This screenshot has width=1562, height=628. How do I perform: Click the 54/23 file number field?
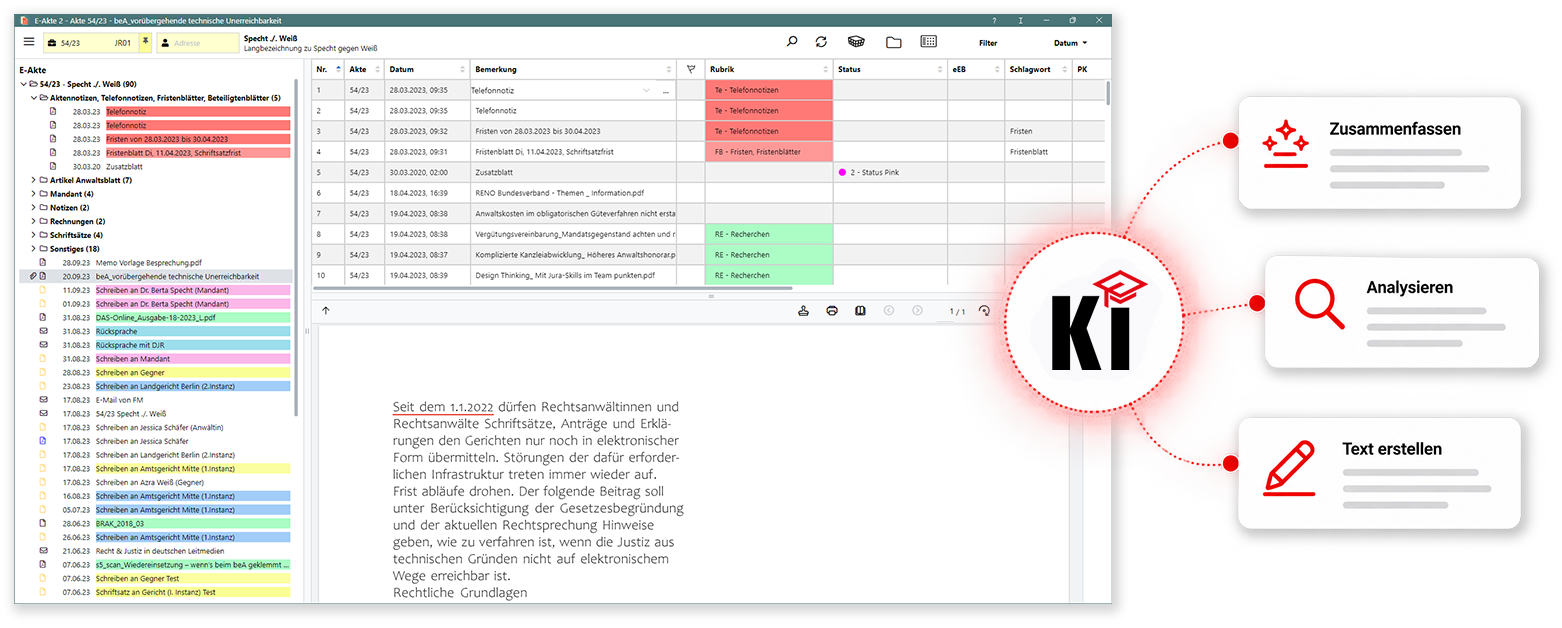click(x=90, y=43)
